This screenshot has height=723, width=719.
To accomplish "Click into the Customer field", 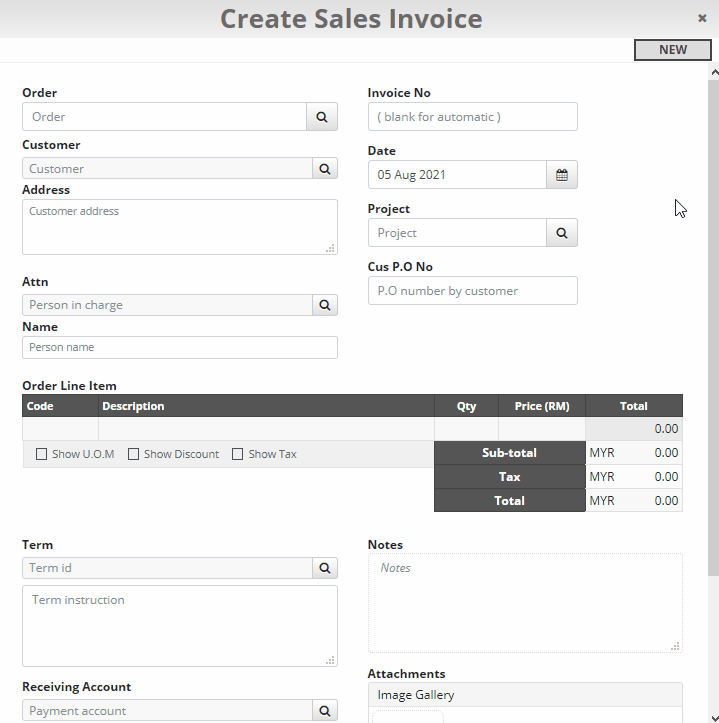I will pos(167,169).
